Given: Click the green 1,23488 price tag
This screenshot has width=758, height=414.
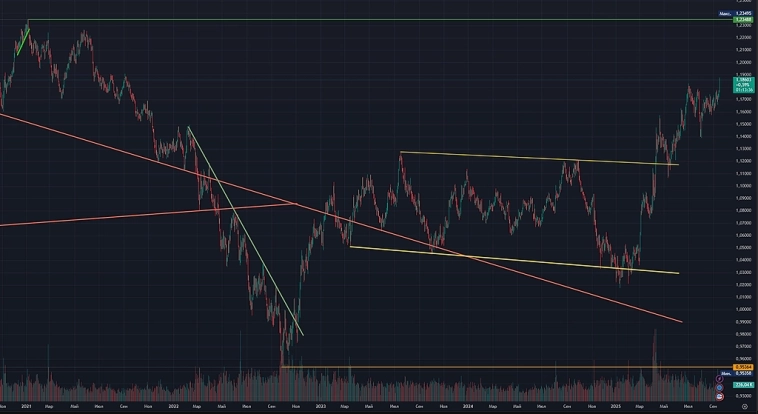Looking at the screenshot, I should click(743, 19).
